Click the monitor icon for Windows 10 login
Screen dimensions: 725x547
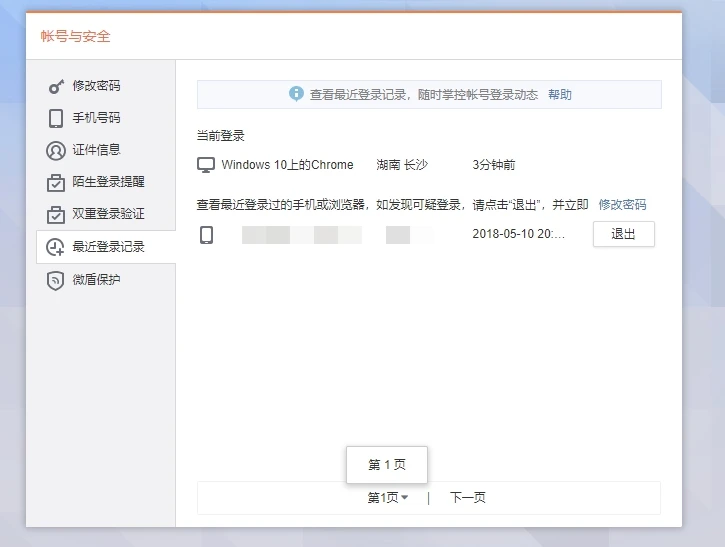(206, 165)
